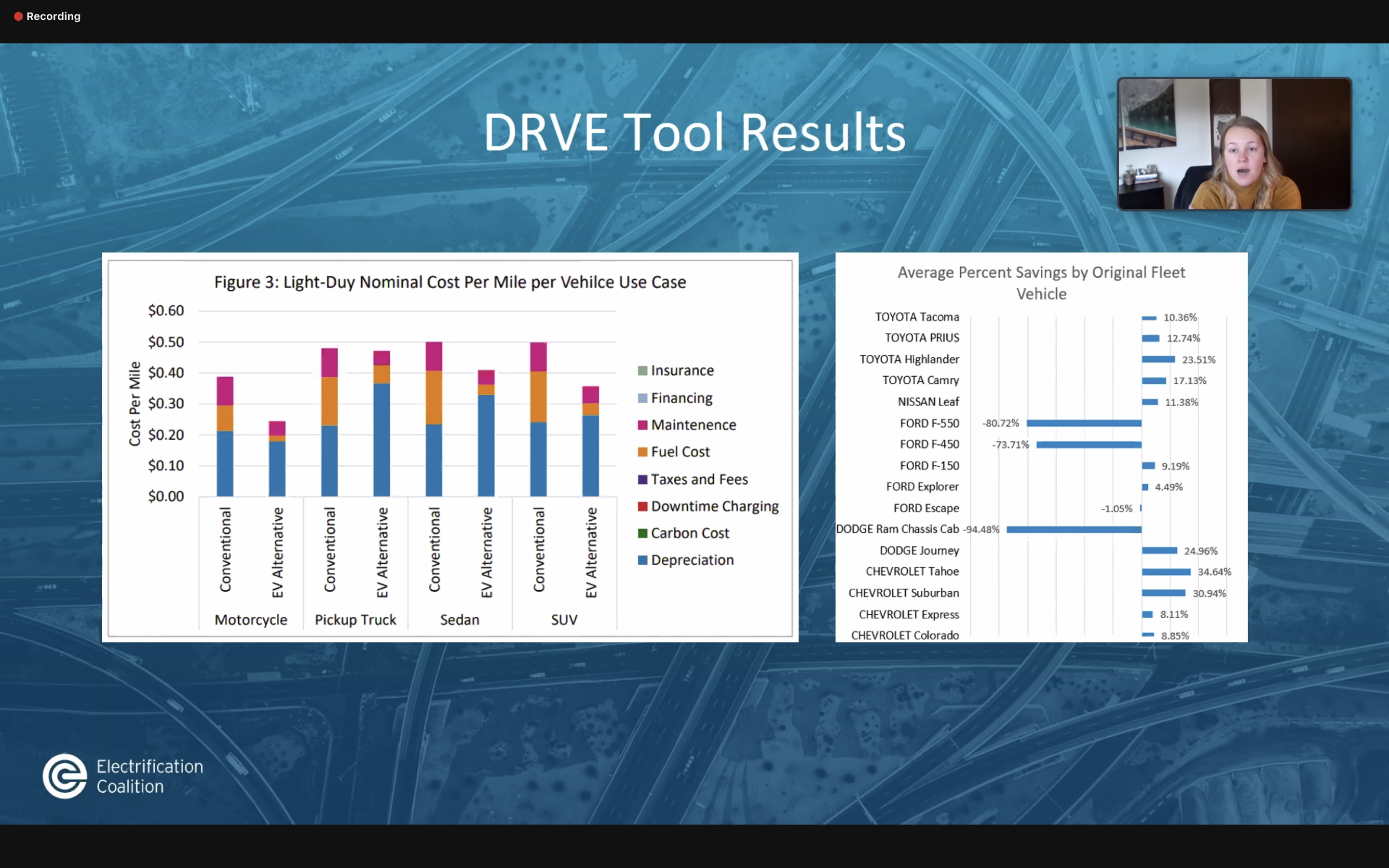Click the Financing legend color swatch

click(642, 398)
